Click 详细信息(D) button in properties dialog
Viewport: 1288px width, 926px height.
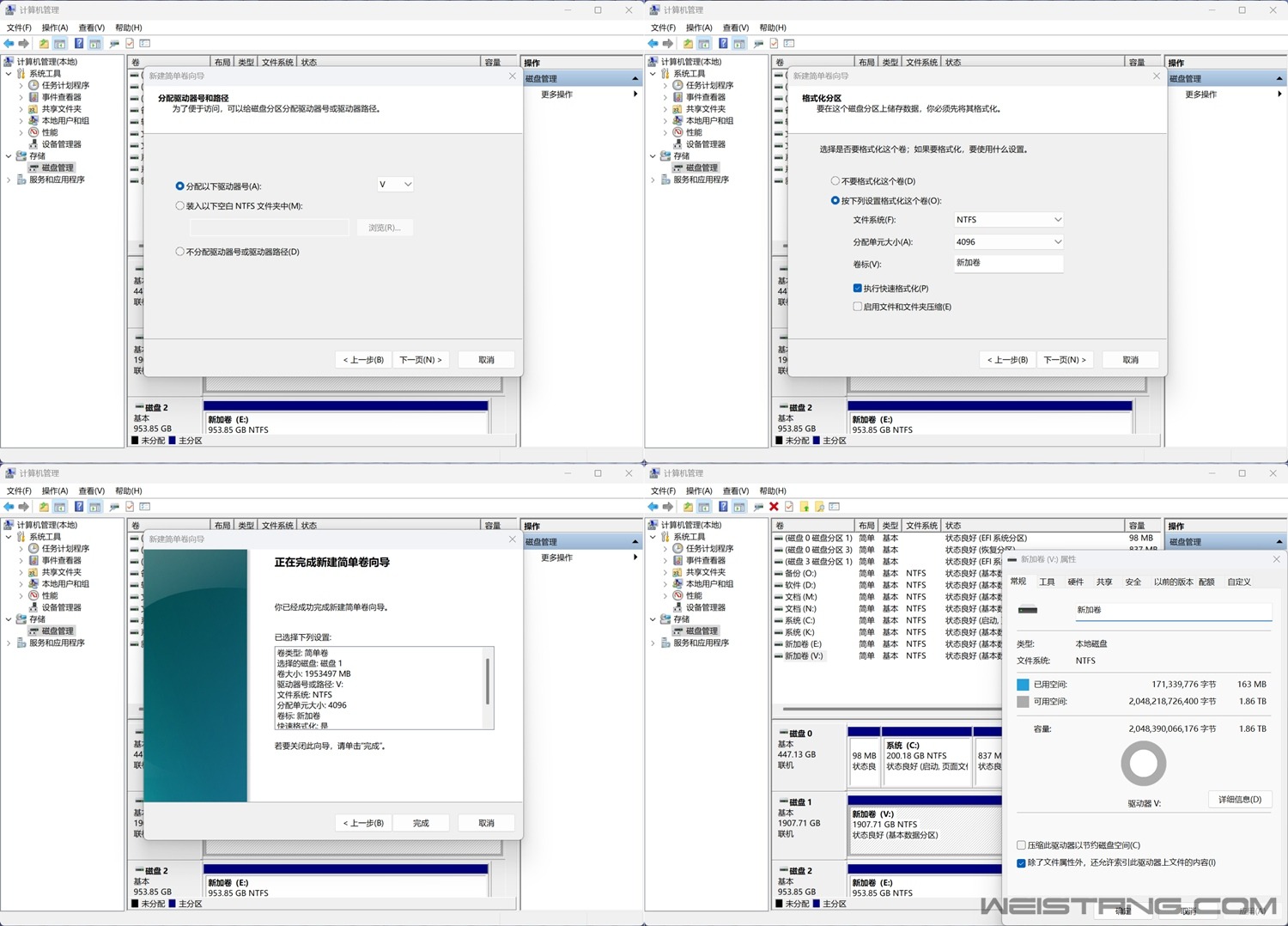(1240, 800)
